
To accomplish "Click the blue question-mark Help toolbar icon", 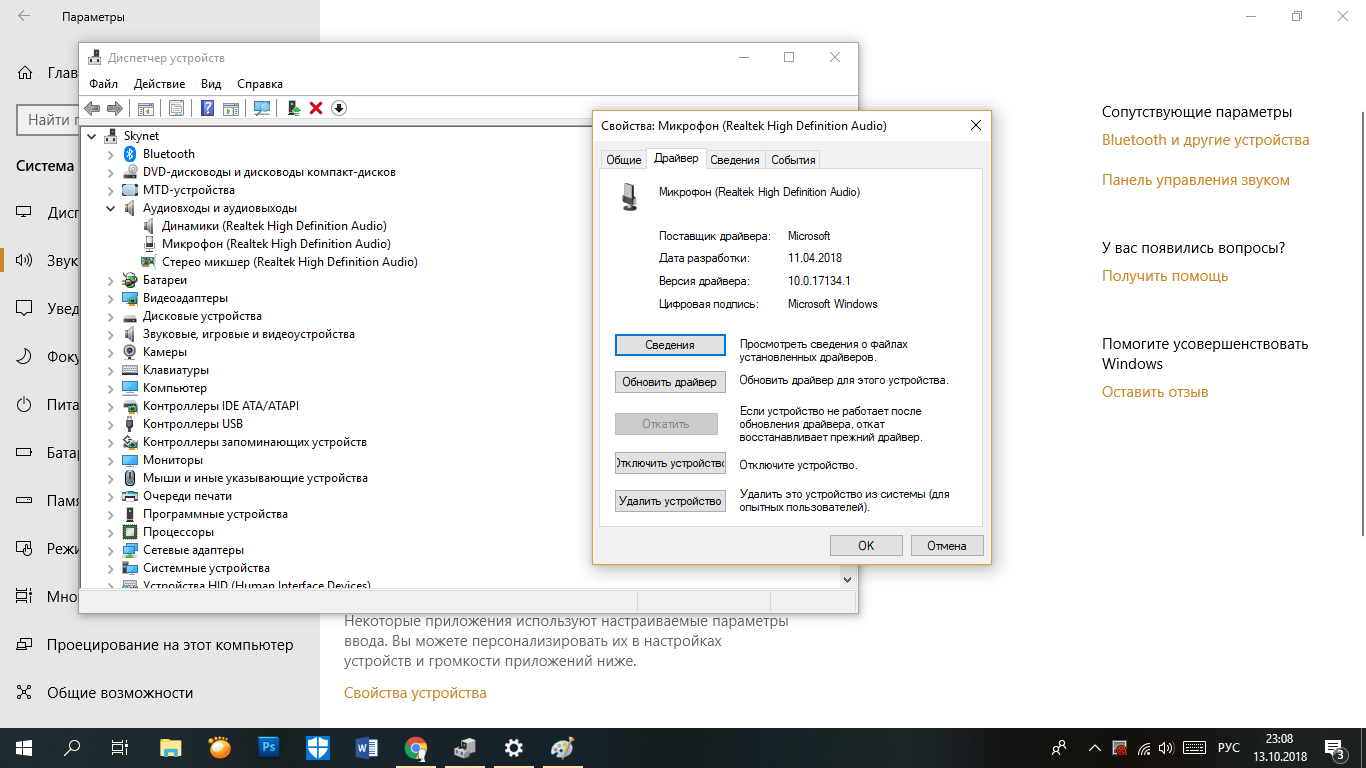I will (x=208, y=108).
